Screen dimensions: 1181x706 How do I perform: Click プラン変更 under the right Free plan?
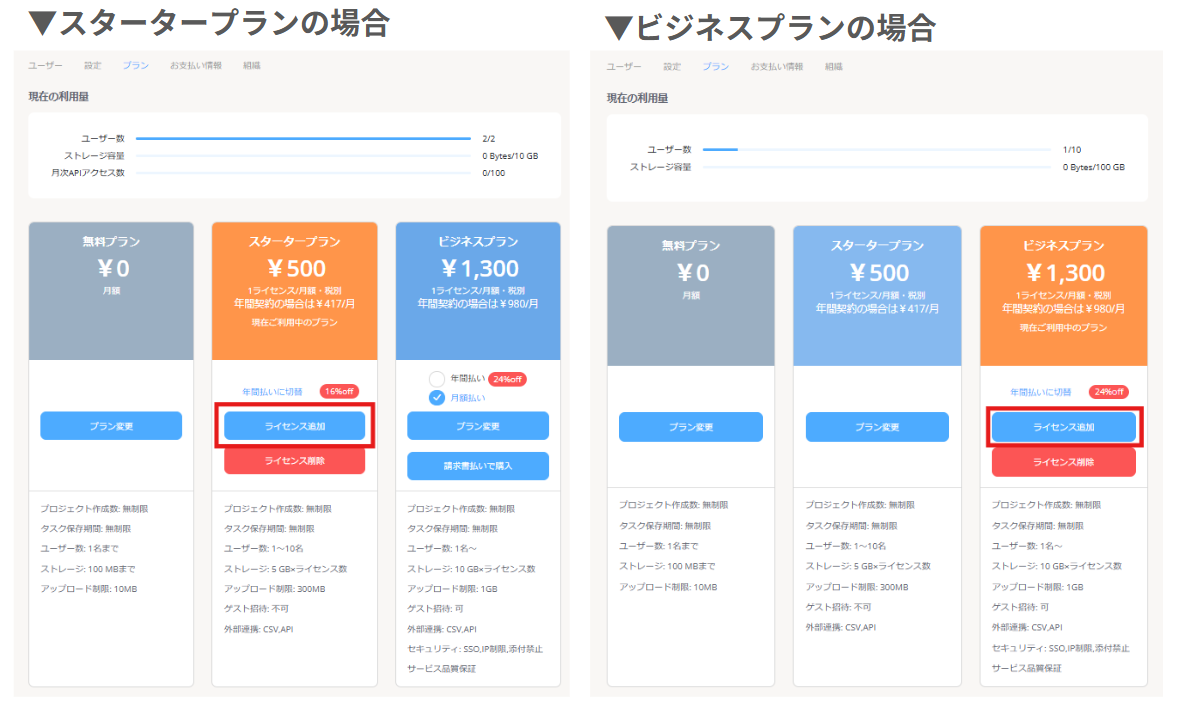point(691,427)
